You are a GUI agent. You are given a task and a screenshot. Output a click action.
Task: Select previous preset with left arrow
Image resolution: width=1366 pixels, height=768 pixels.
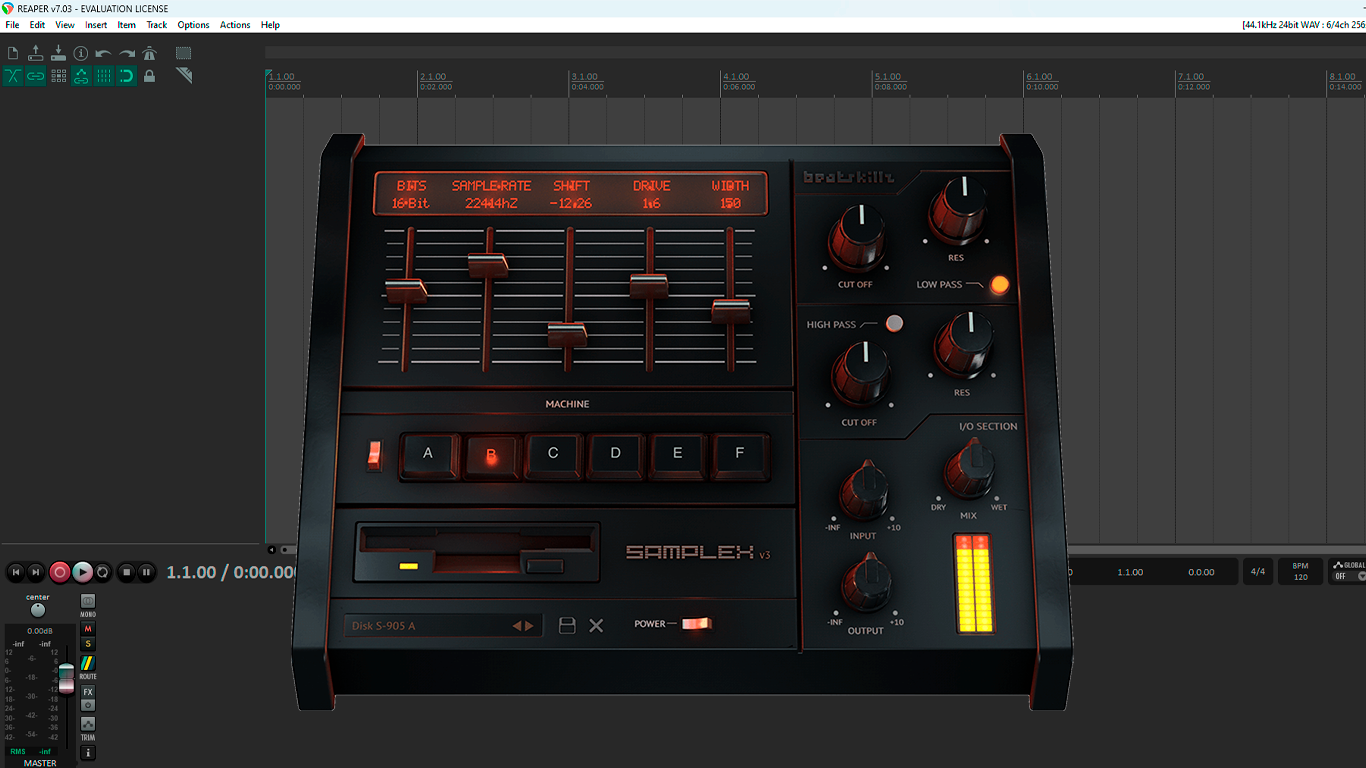(x=517, y=626)
